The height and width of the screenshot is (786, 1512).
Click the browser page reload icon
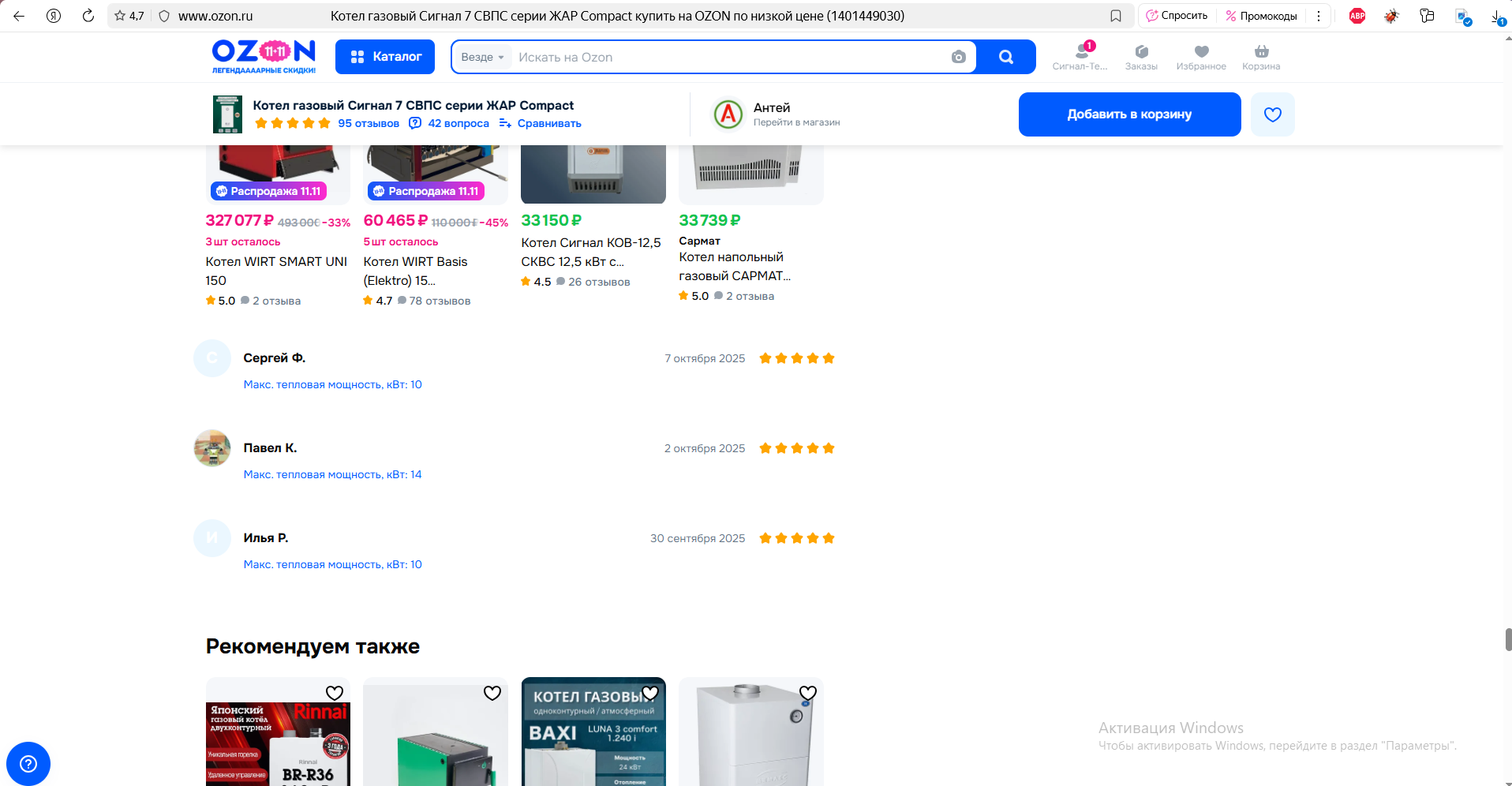point(88,16)
